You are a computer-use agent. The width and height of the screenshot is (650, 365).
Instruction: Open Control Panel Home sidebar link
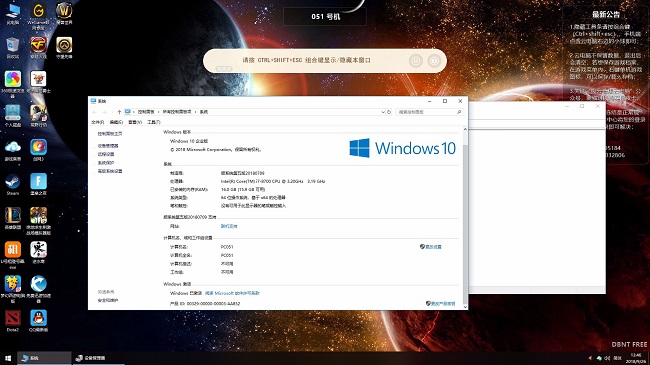pos(110,134)
